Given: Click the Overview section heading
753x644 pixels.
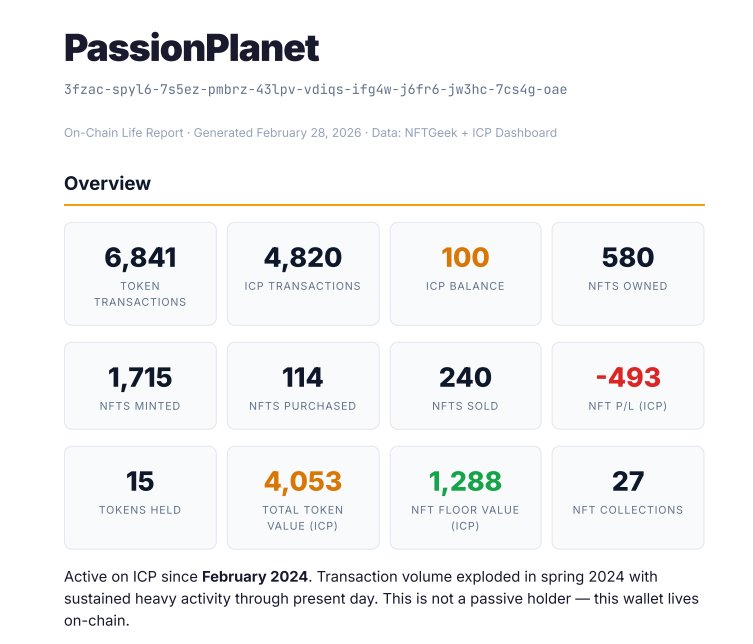Looking at the screenshot, I should pos(107,183).
